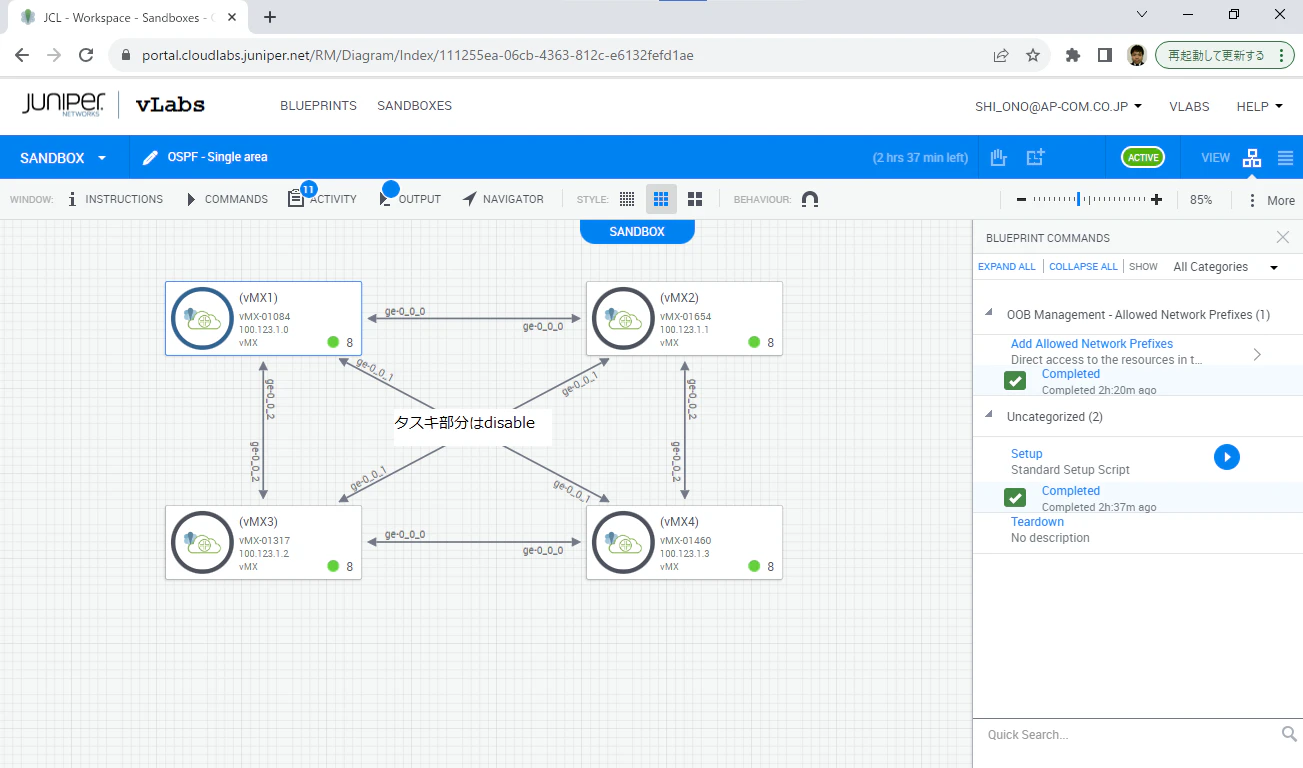Click the zoom slider handle

pos(1078,199)
